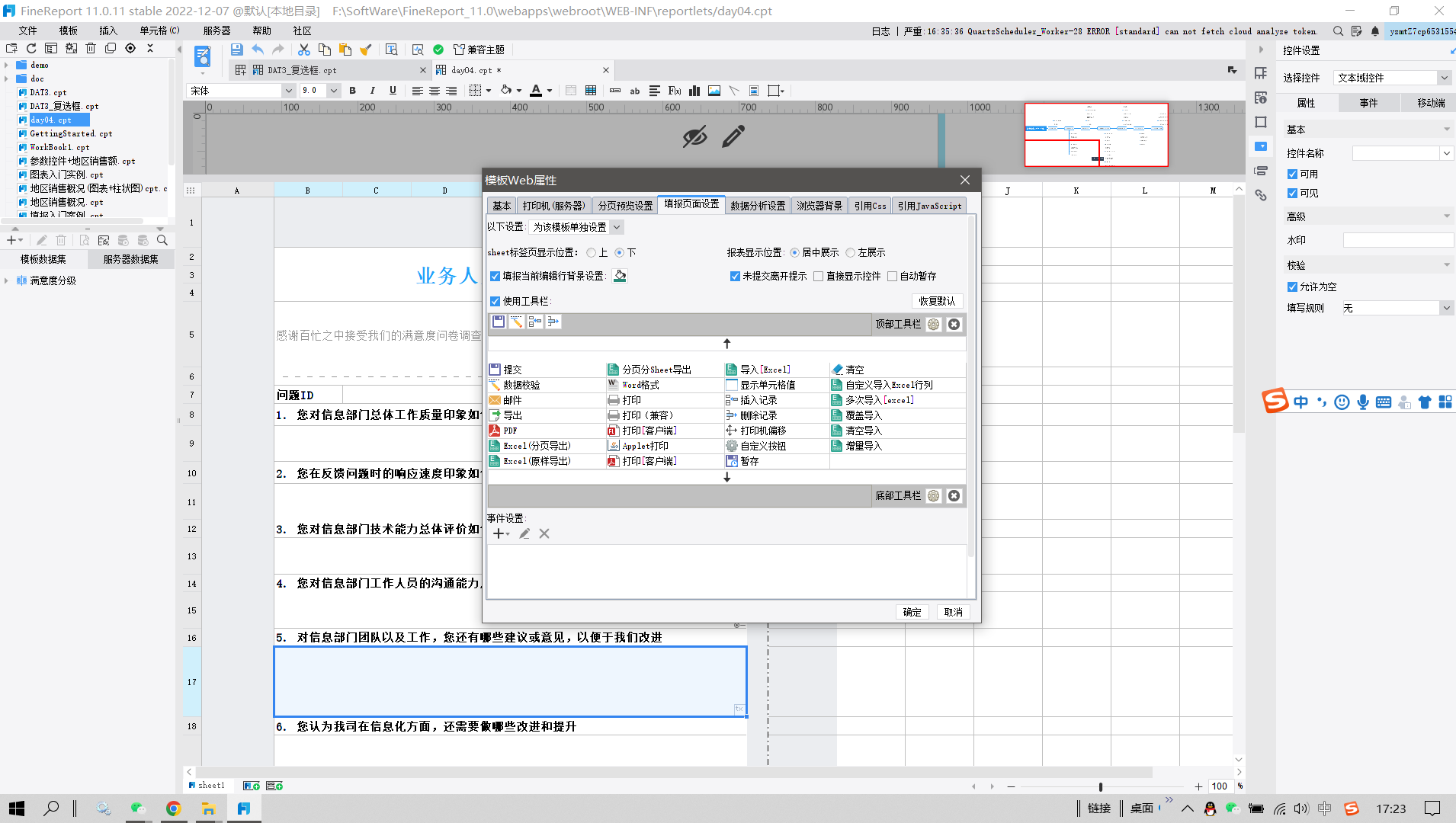The height and width of the screenshot is (823, 1456).
Task: Click the 清空 eraser icon in the tool list
Action: (838, 370)
